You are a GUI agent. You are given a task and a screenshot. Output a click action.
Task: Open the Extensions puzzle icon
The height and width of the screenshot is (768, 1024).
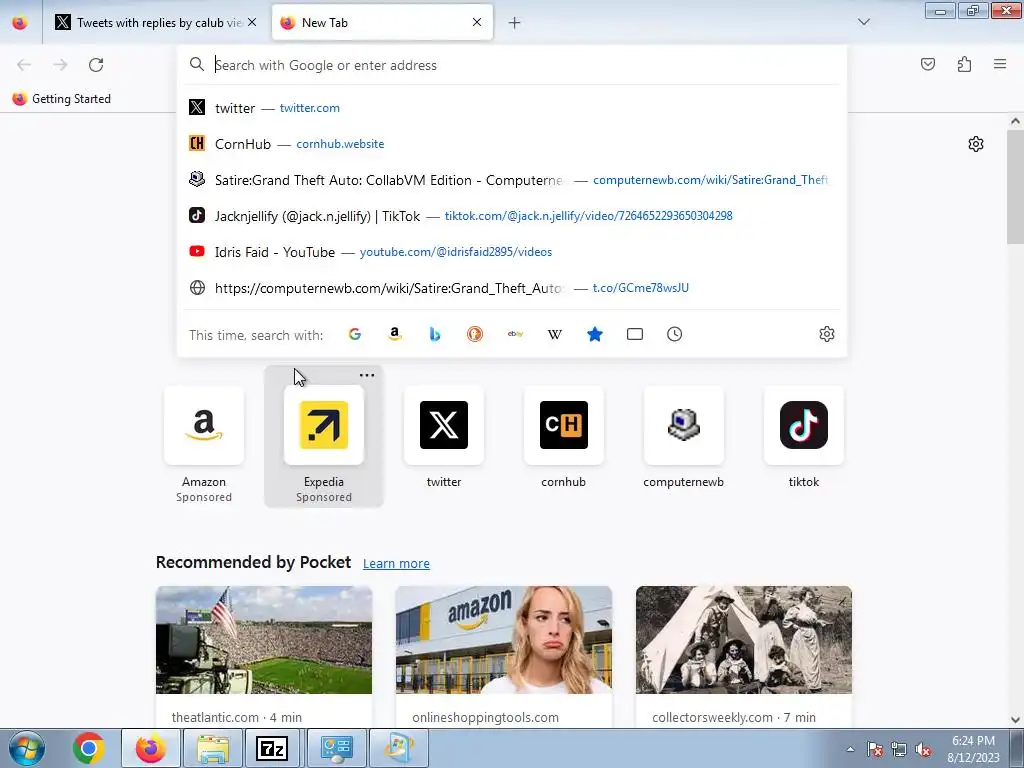pos(964,64)
